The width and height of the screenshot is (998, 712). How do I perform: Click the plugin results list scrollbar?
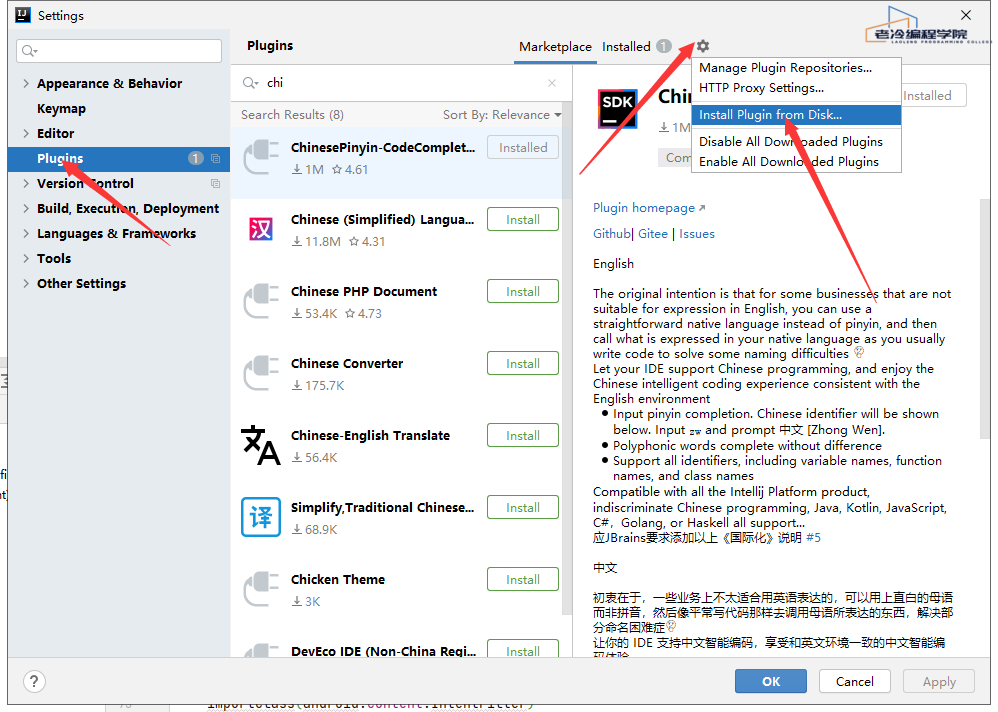(567, 358)
